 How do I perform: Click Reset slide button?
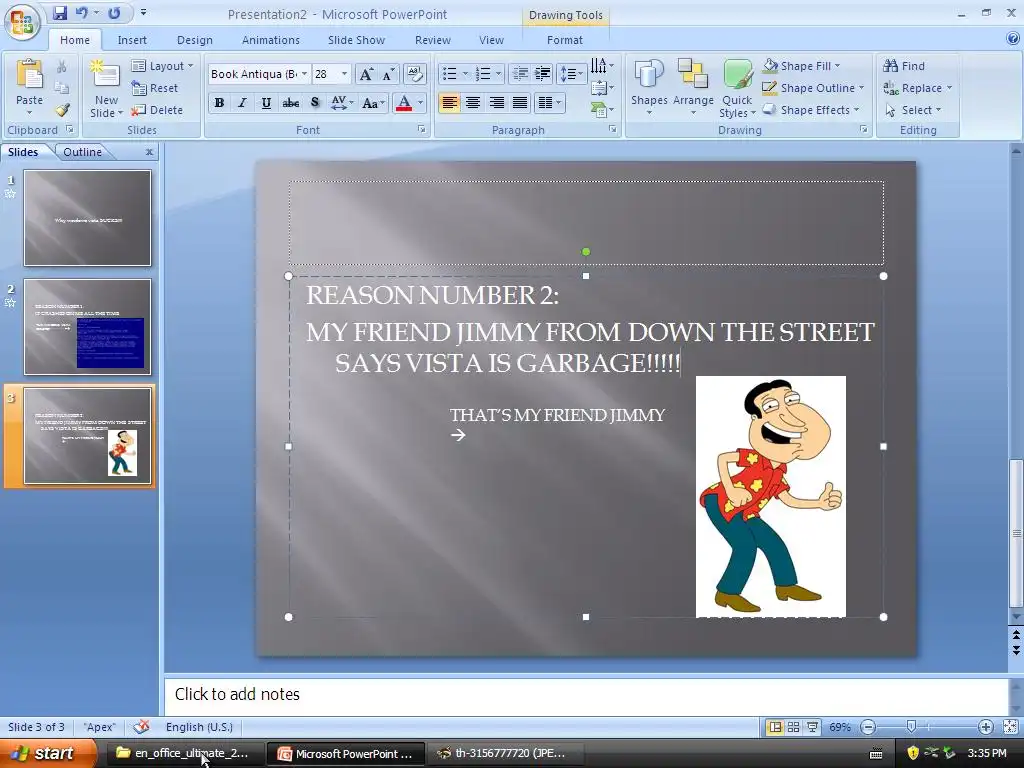[155, 88]
